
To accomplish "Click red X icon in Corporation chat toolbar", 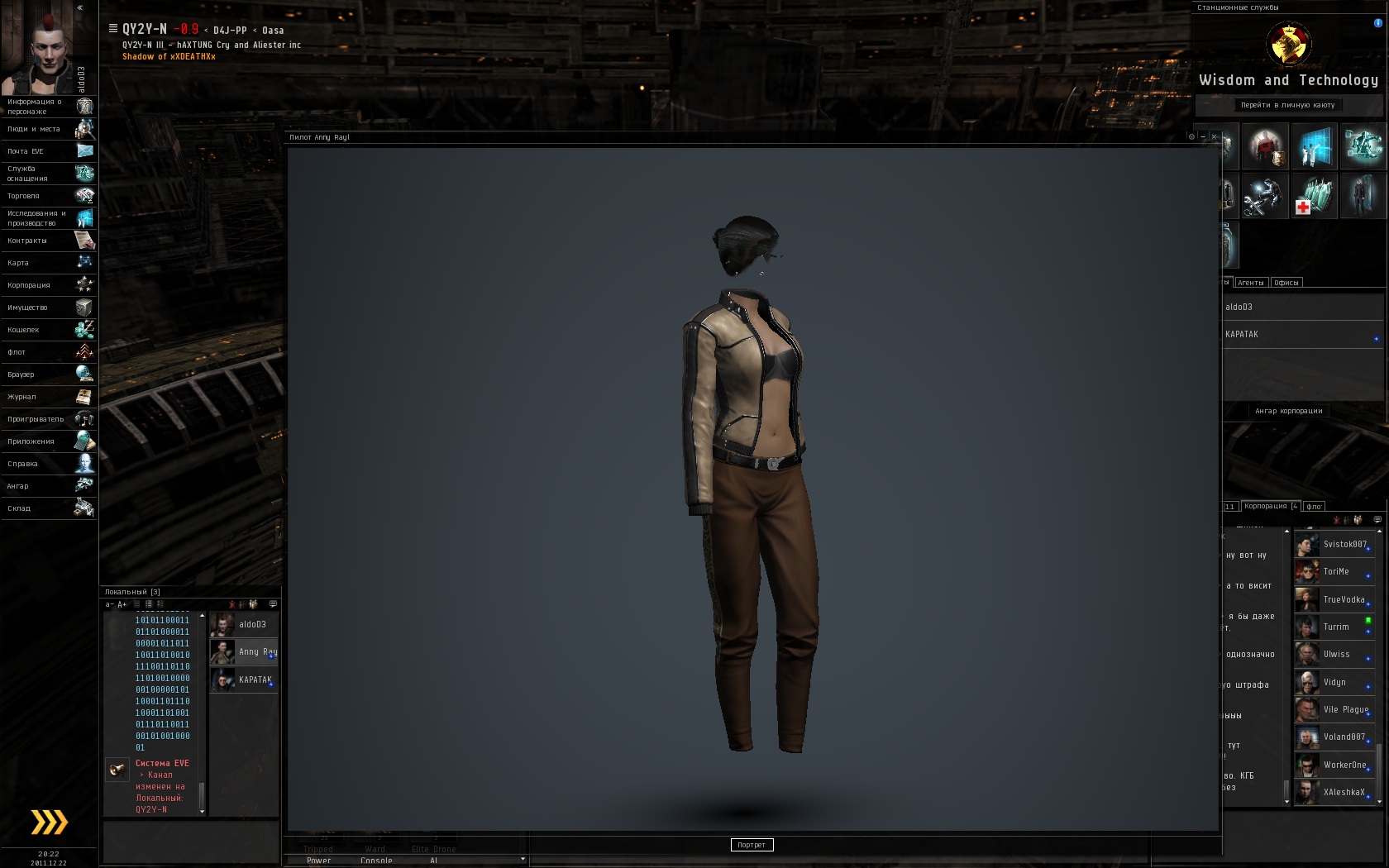I will pos(1336,520).
